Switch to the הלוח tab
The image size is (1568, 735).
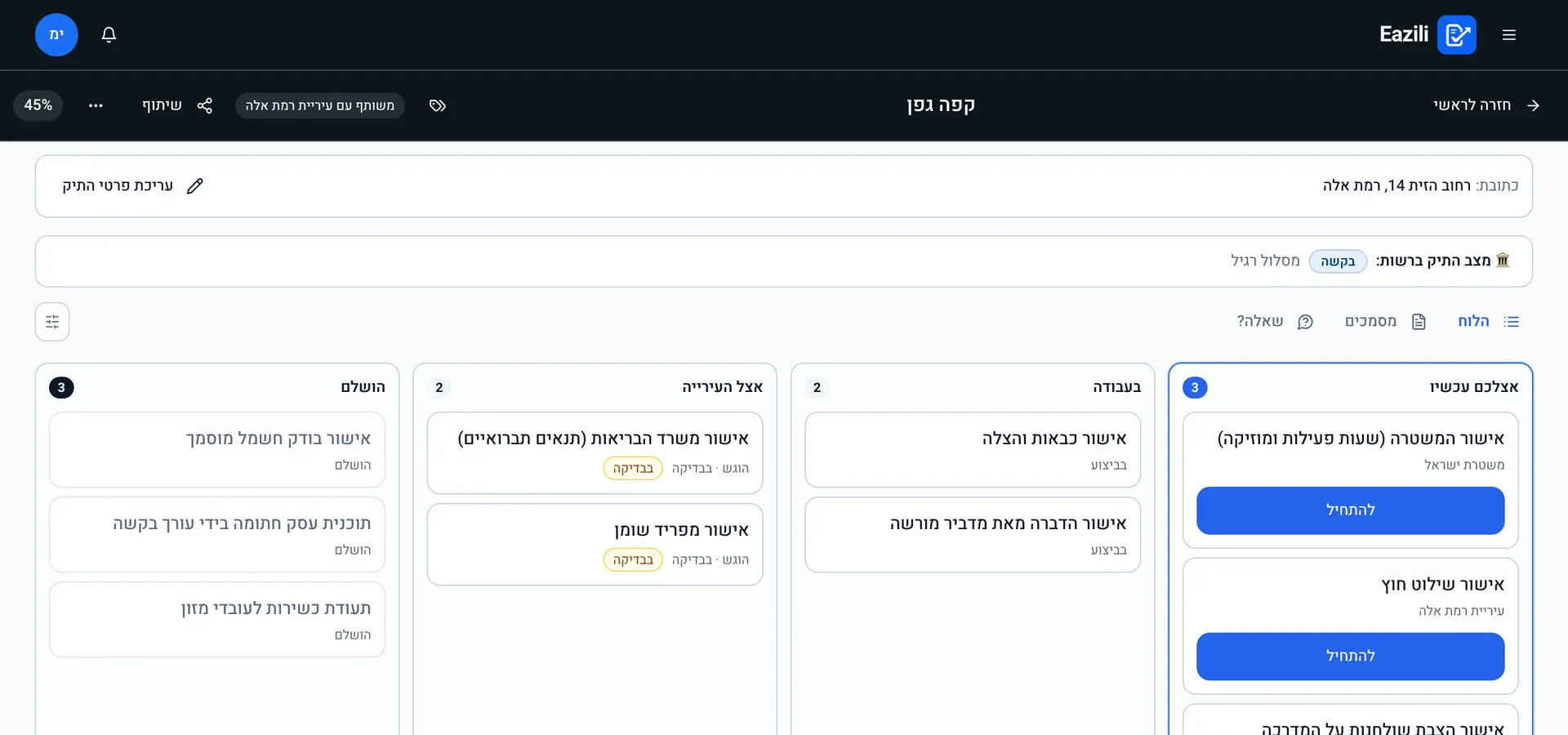pyautogui.click(x=1489, y=322)
